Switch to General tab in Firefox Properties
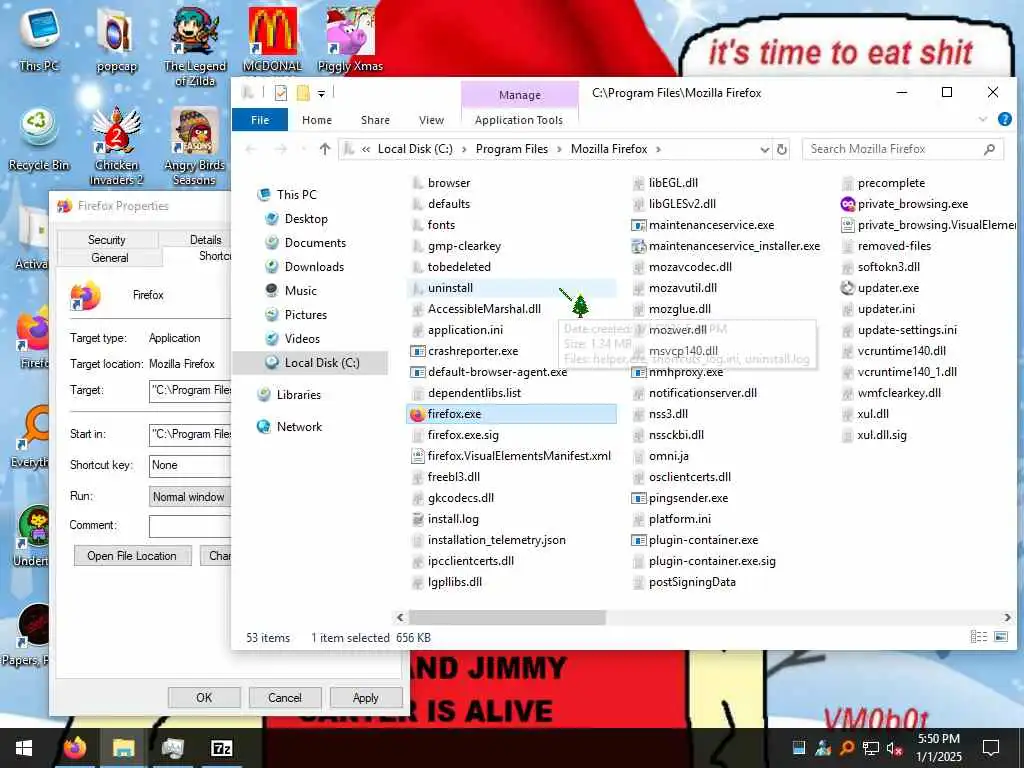1024x768 pixels. [110, 257]
